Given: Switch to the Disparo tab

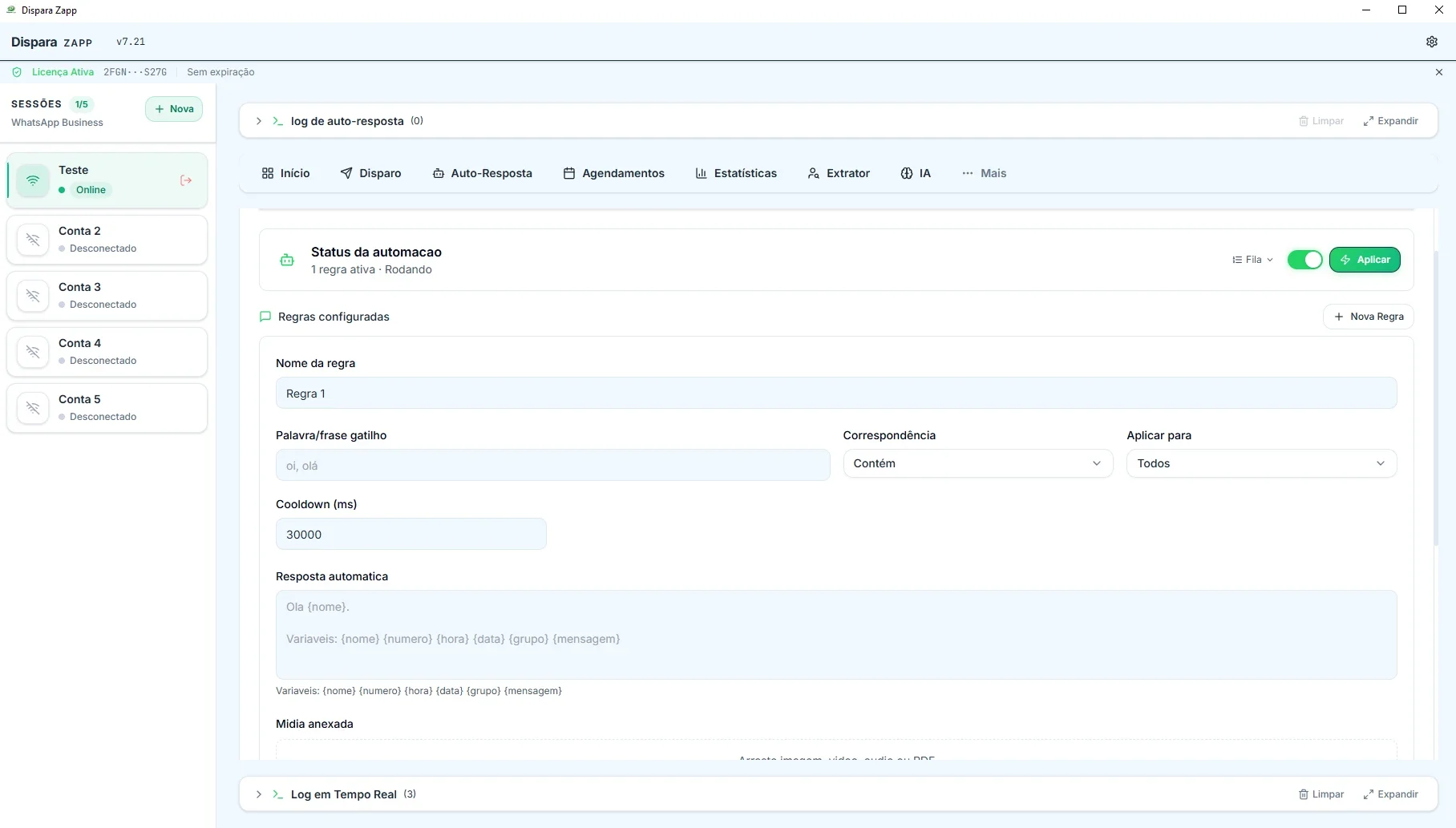Looking at the screenshot, I should [370, 173].
